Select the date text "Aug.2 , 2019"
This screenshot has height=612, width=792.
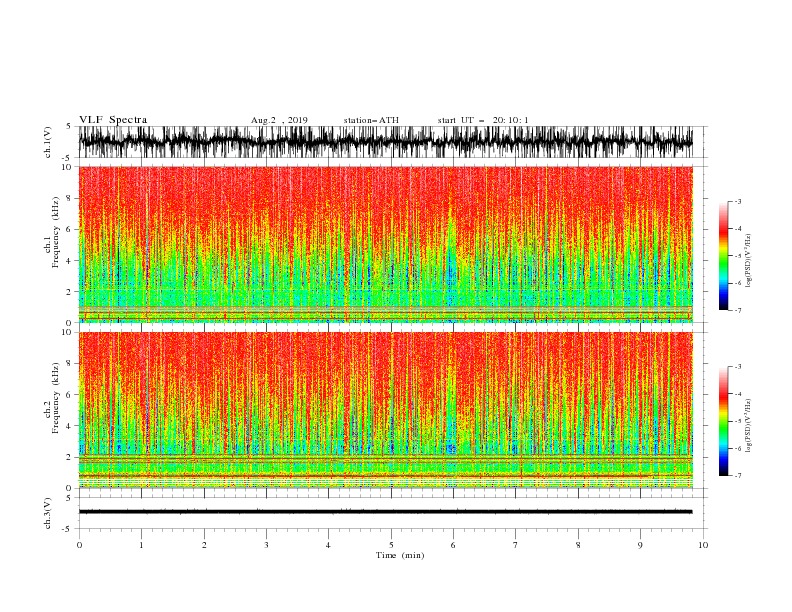pyautogui.click(x=279, y=120)
